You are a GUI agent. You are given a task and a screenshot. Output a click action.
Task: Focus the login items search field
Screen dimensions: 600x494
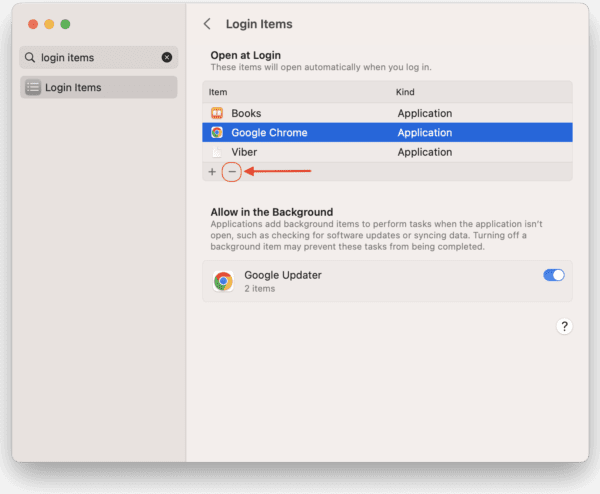[x=99, y=57]
